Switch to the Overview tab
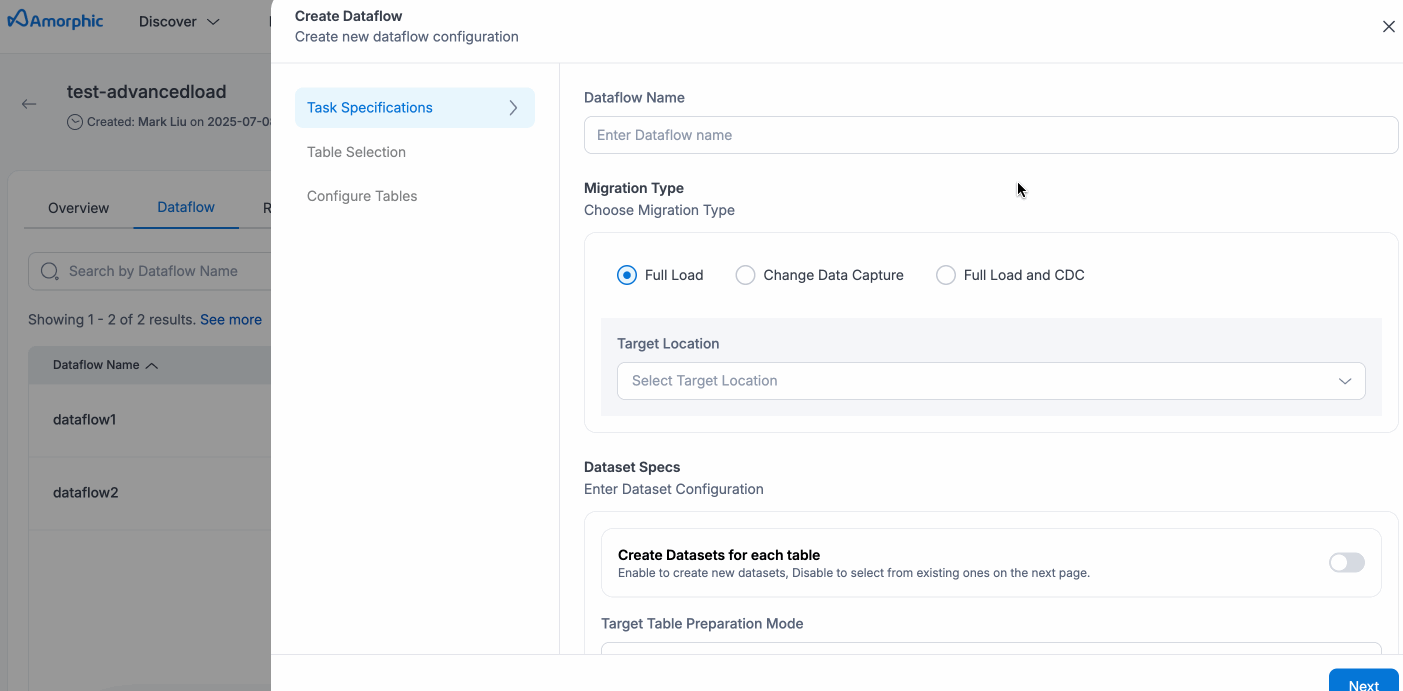Image resolution: width=1403 pixels, height=691 pixels. click(78, 208)
